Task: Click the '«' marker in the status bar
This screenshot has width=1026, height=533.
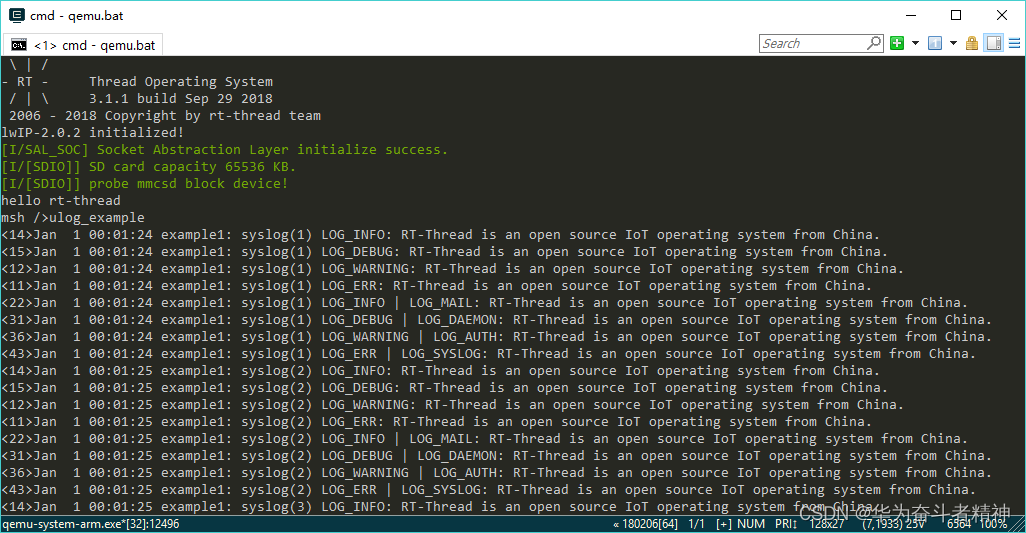Action: click(x=616, y=524)
